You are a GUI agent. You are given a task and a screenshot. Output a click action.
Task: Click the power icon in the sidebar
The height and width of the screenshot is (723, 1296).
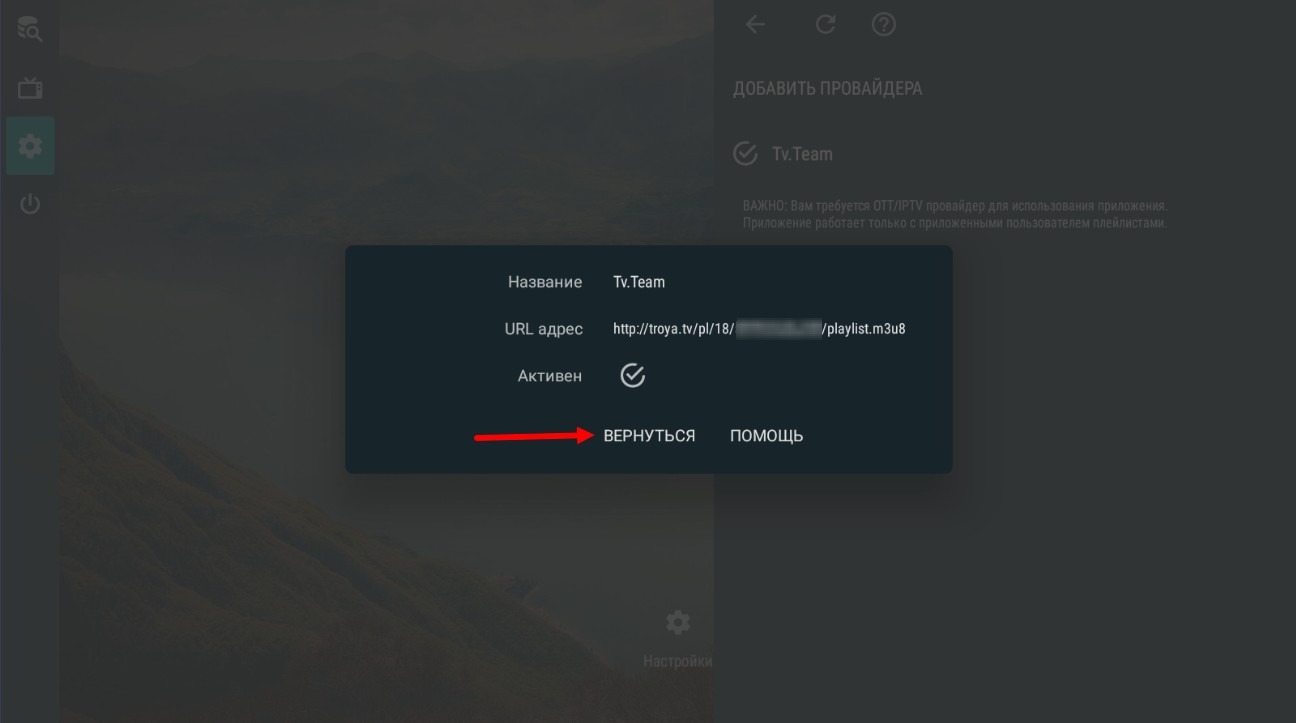(x=30, y=205)
